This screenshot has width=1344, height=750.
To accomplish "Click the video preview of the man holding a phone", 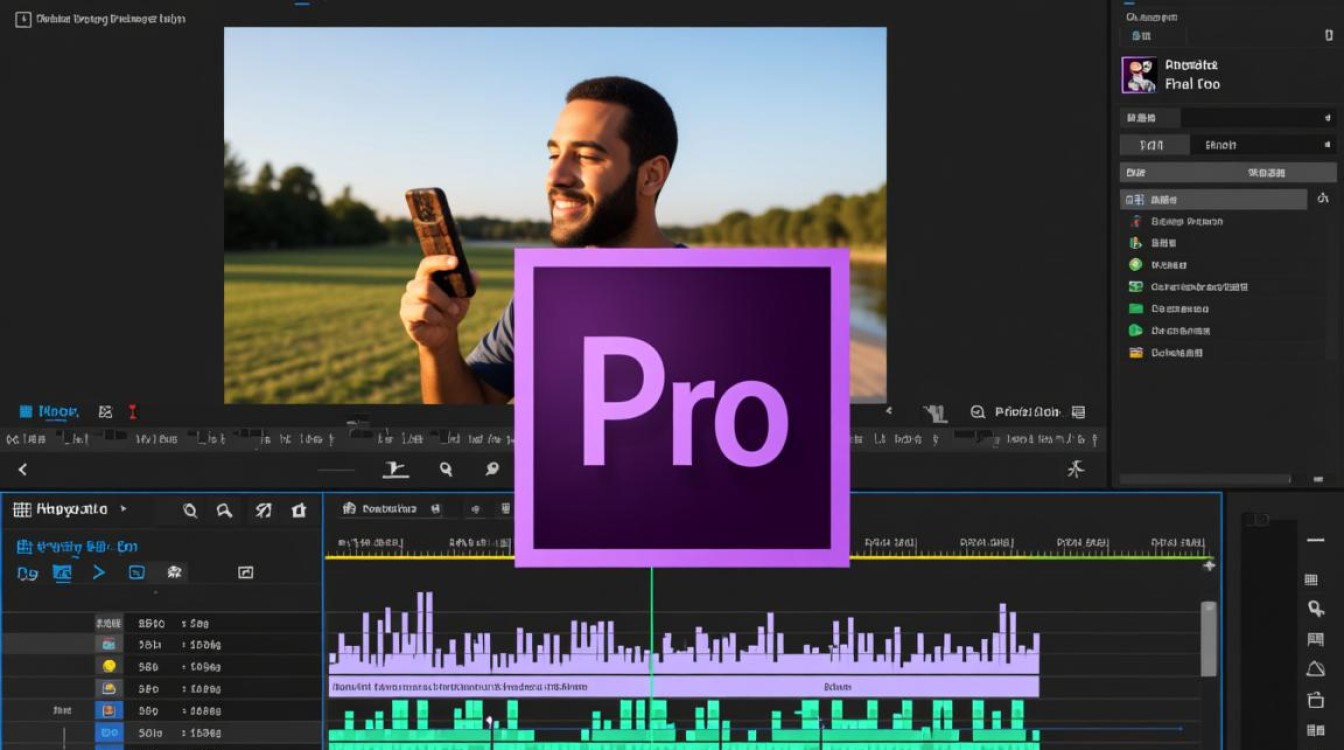I will (555, 215).
